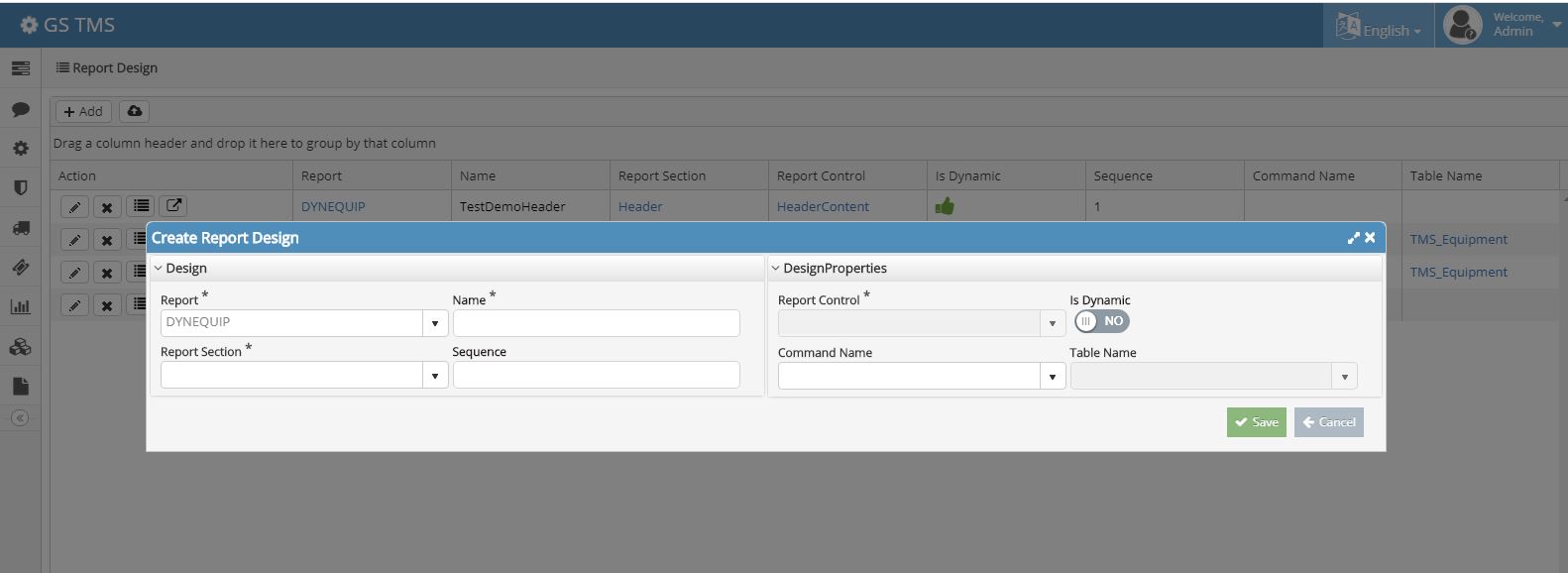Open the chat bubble sidebar icon
Viewport: 1568px width, 573px height.
tap(20, 109)
